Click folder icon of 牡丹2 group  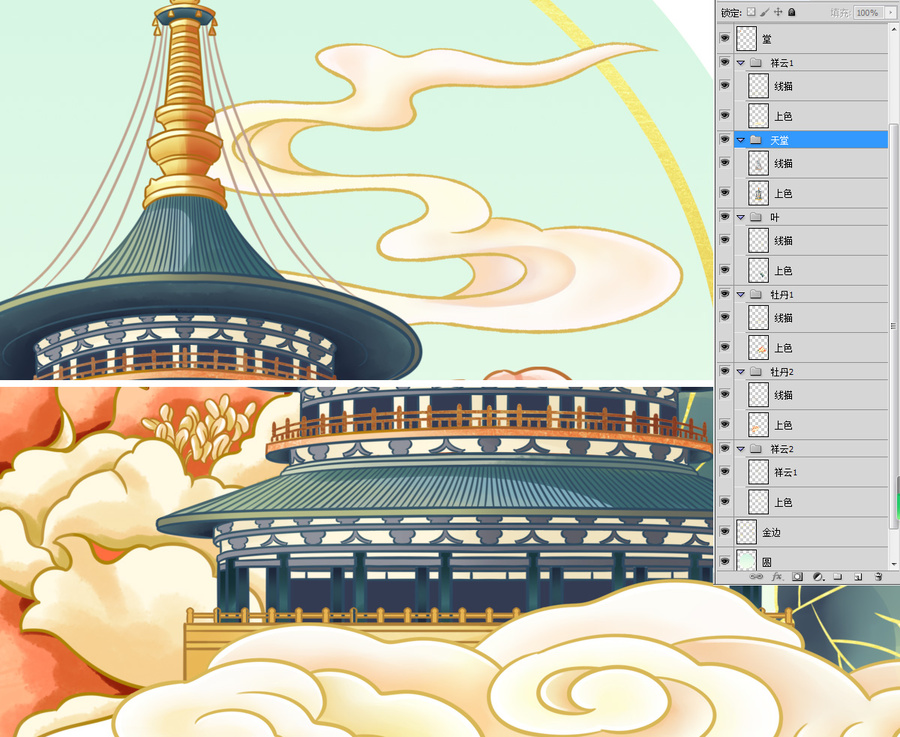pyautogui.click(x=756, y=371)
